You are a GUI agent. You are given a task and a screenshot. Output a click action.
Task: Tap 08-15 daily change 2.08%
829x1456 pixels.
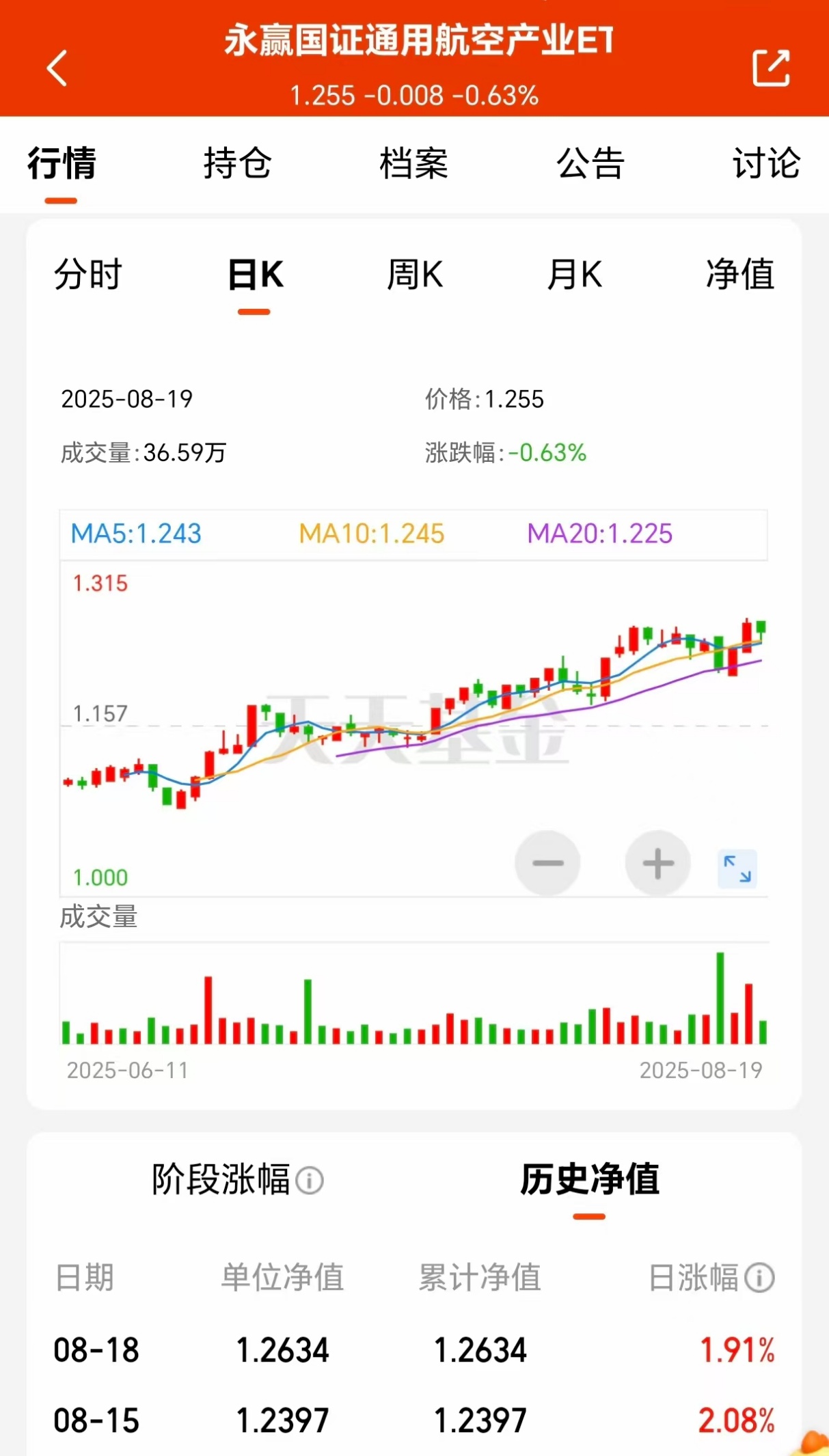[x=737, y=1420]
